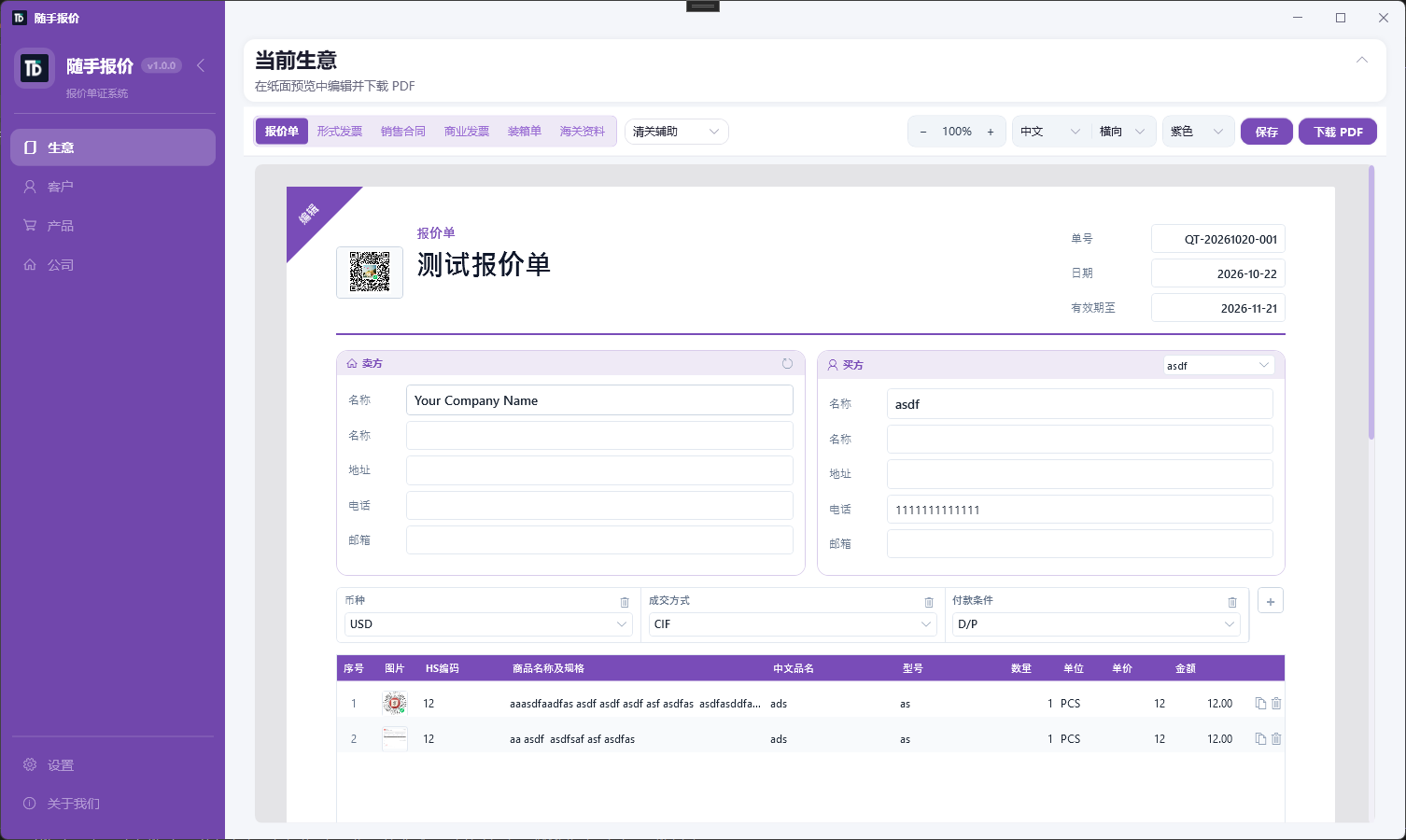Open the CIF trade term dropdown

[x=793, y=624]
